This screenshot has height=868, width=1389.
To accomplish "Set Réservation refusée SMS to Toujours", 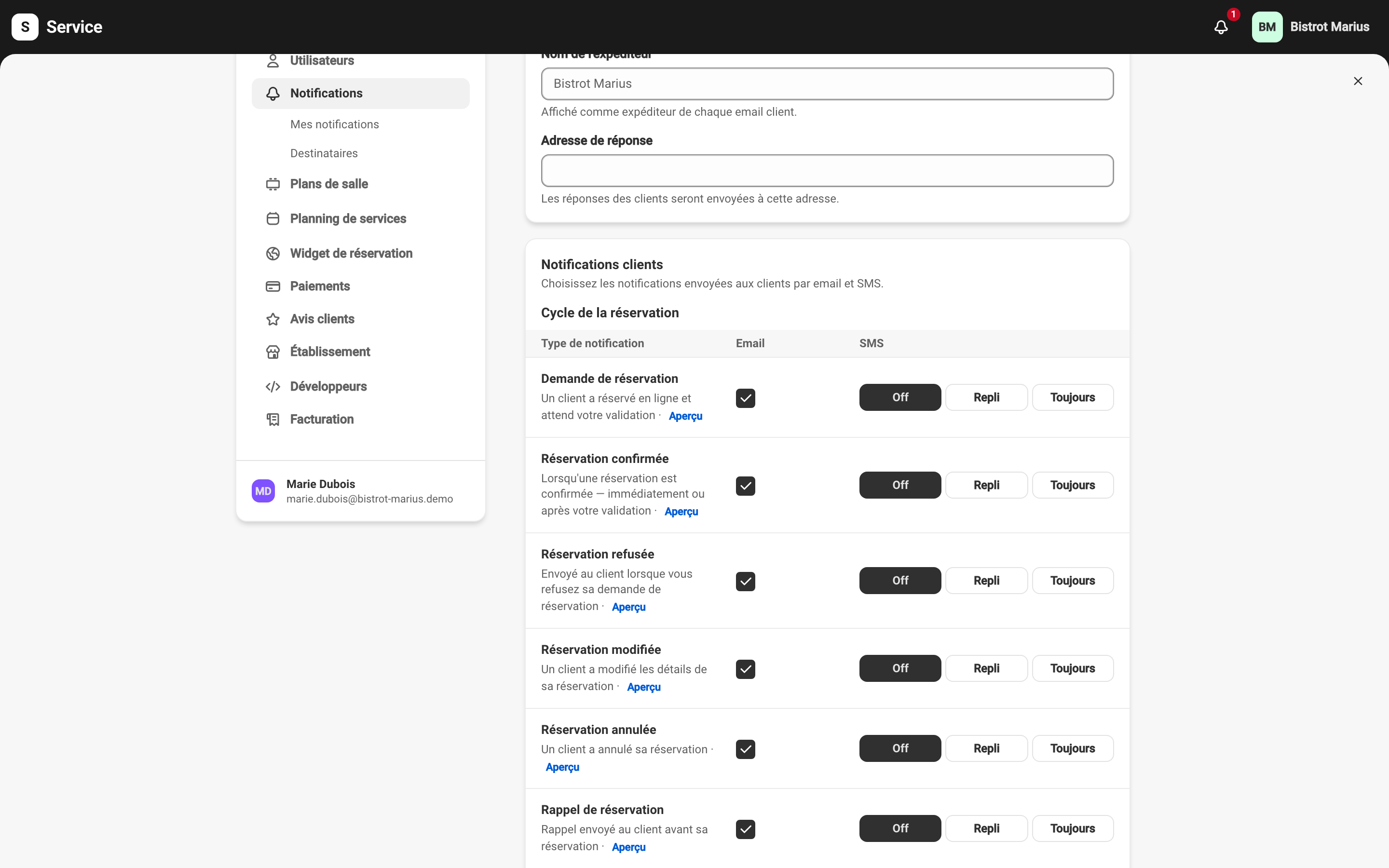I will click(1072, 581).
